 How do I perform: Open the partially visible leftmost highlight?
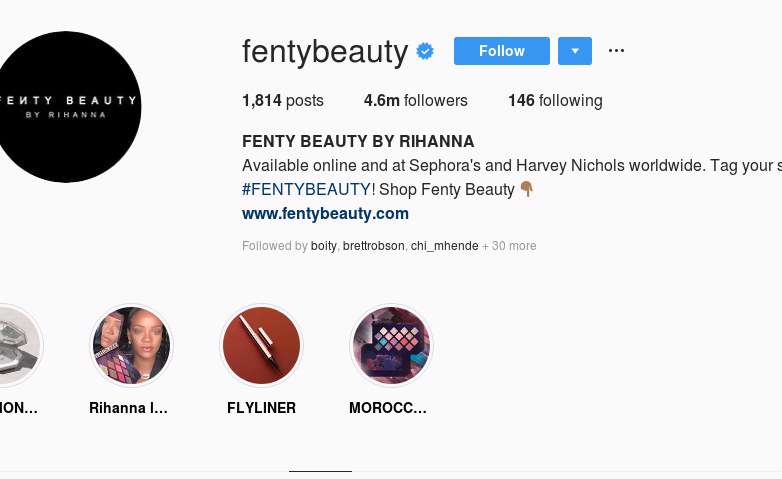tap(14, 346)
